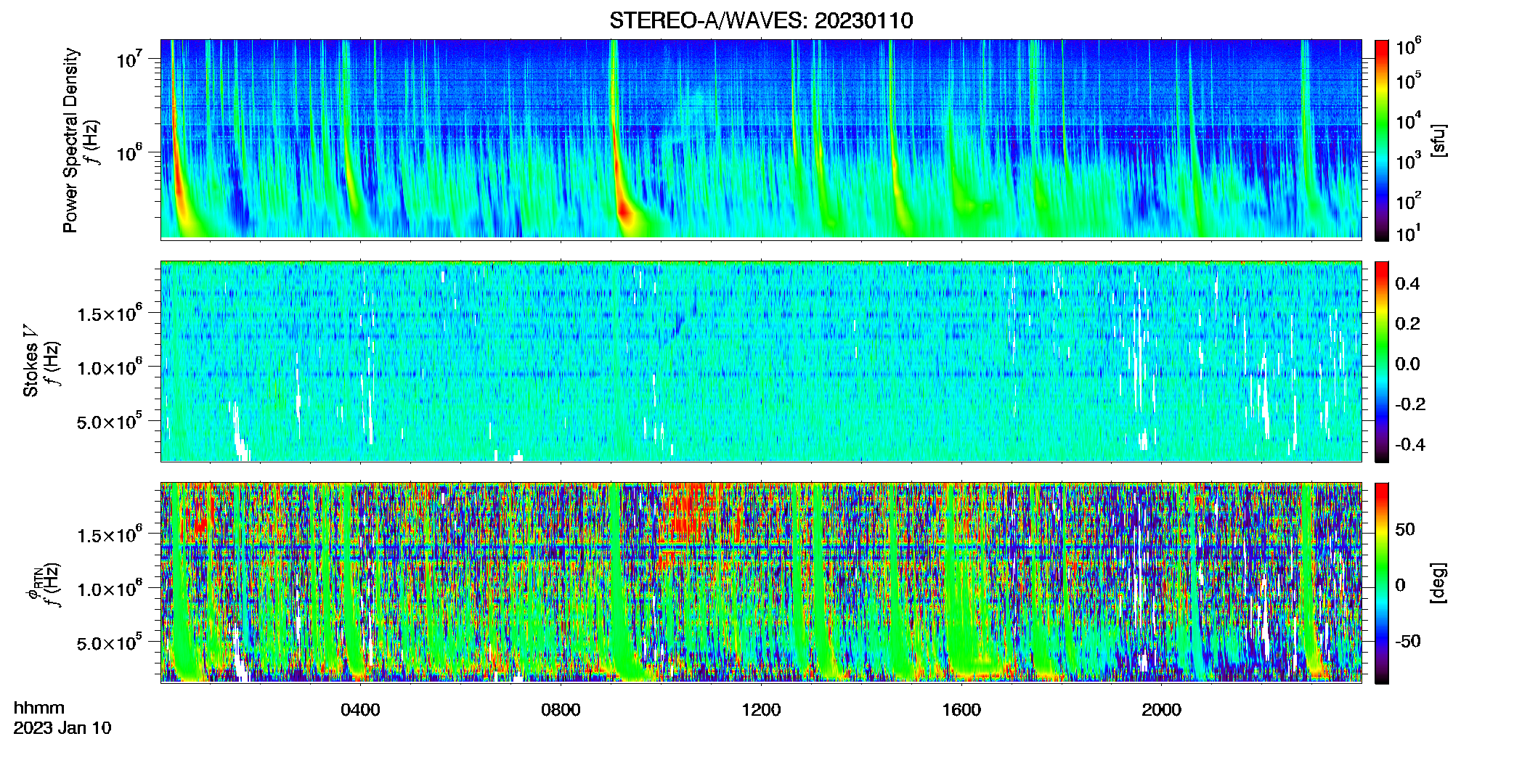Click inside the Stokes V spectrogram panel
Image resolution: width=1522 pixels, height=784 pixels.
(x=761, y=361)
